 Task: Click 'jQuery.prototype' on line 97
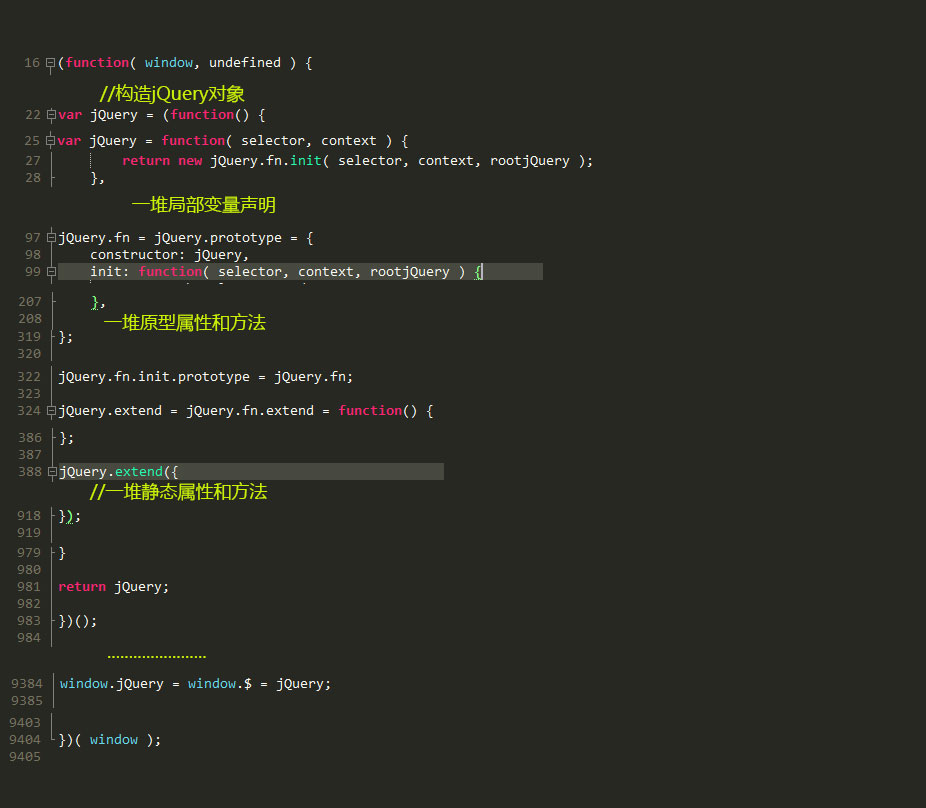[x=218, y=237]
